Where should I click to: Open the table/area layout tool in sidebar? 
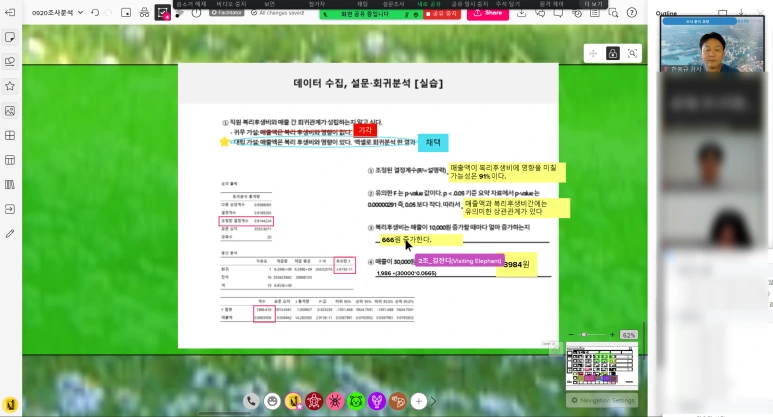pyautogui.click(x=9, y=160)
